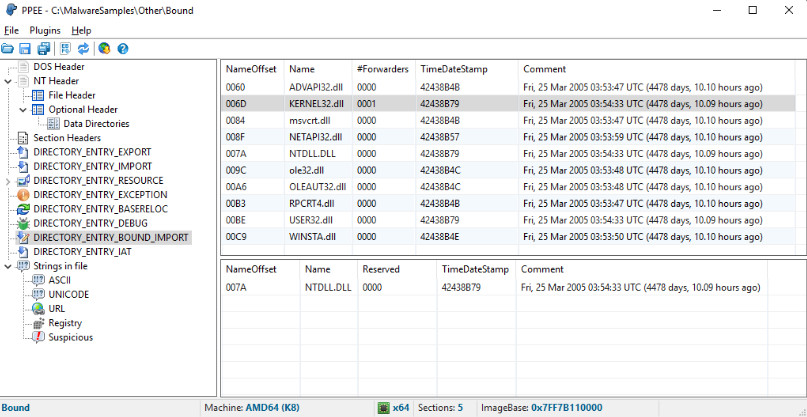Click the Reserved column header

click(x=381, y=269)
